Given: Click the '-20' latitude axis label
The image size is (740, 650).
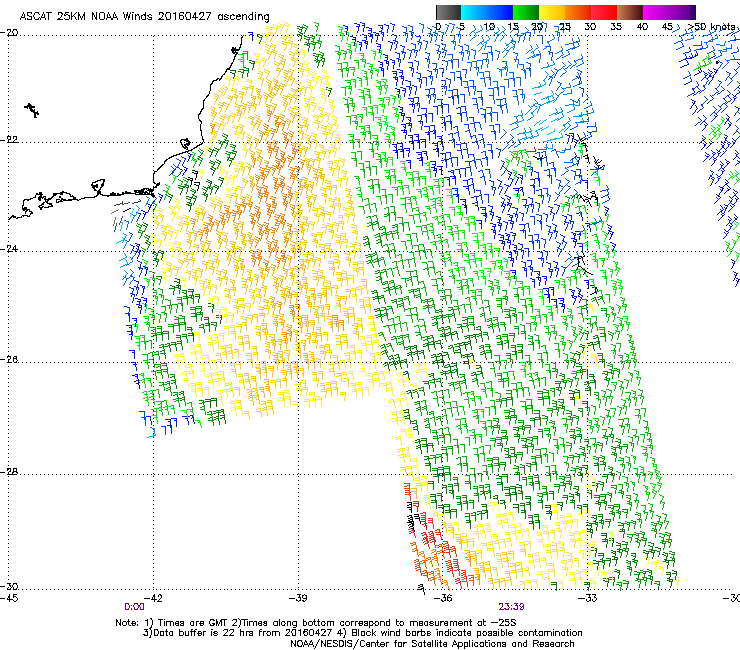Looking at the screenshot, I should 9,33.
